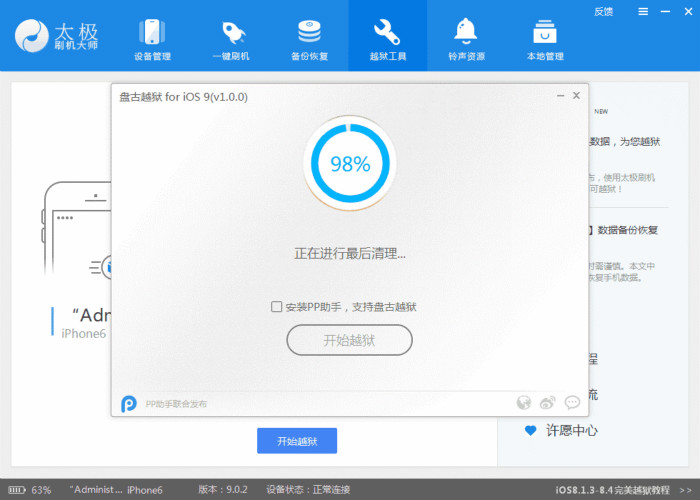Click the PP助手 logo icon in dialog footer
This screenshot has height=500, width=700.
(x=129, y=404)
